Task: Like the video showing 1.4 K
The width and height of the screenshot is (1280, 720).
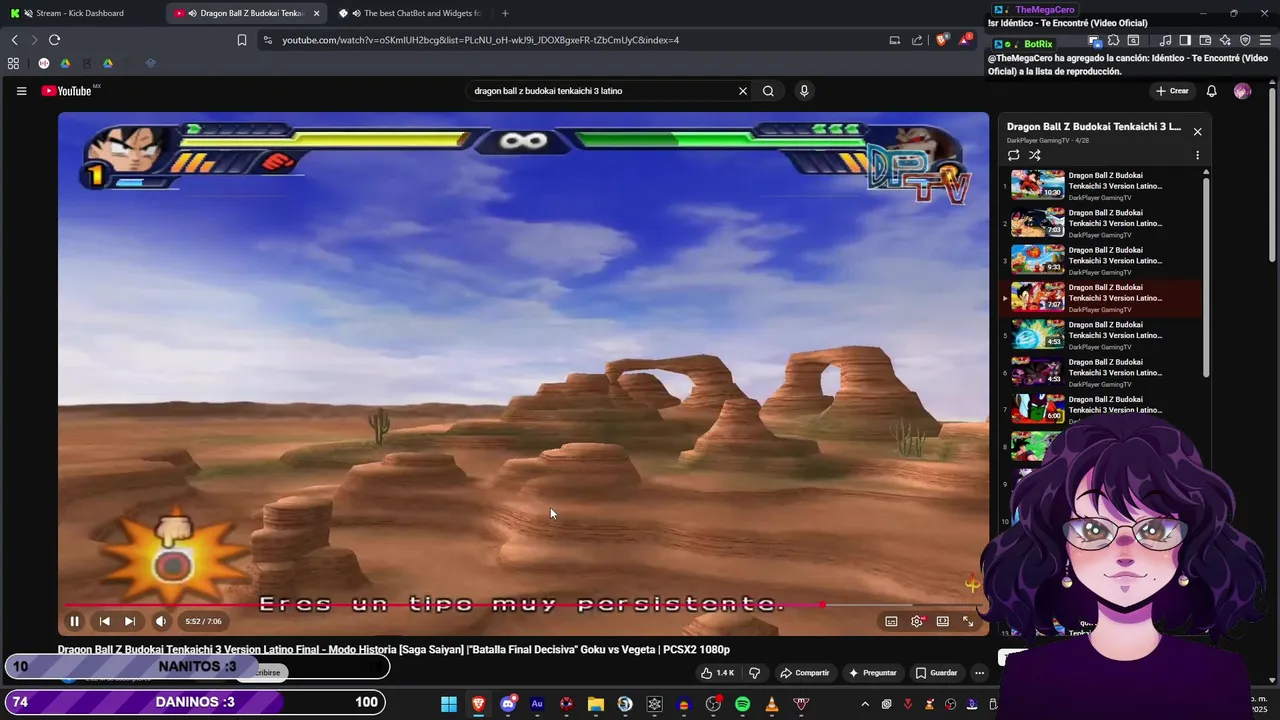Action: tap(718, 673)
